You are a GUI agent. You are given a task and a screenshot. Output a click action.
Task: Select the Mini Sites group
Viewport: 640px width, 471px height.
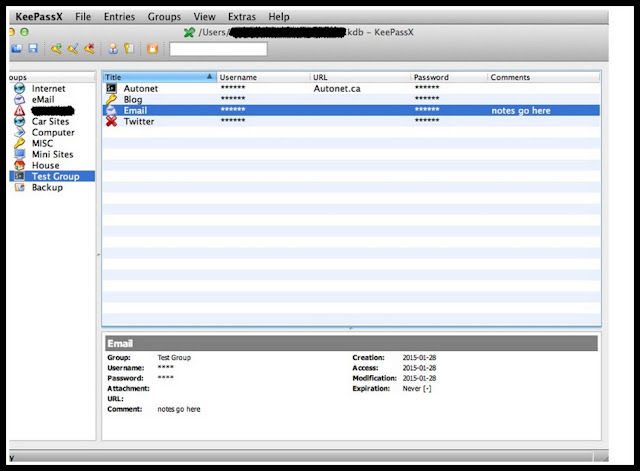52,155
